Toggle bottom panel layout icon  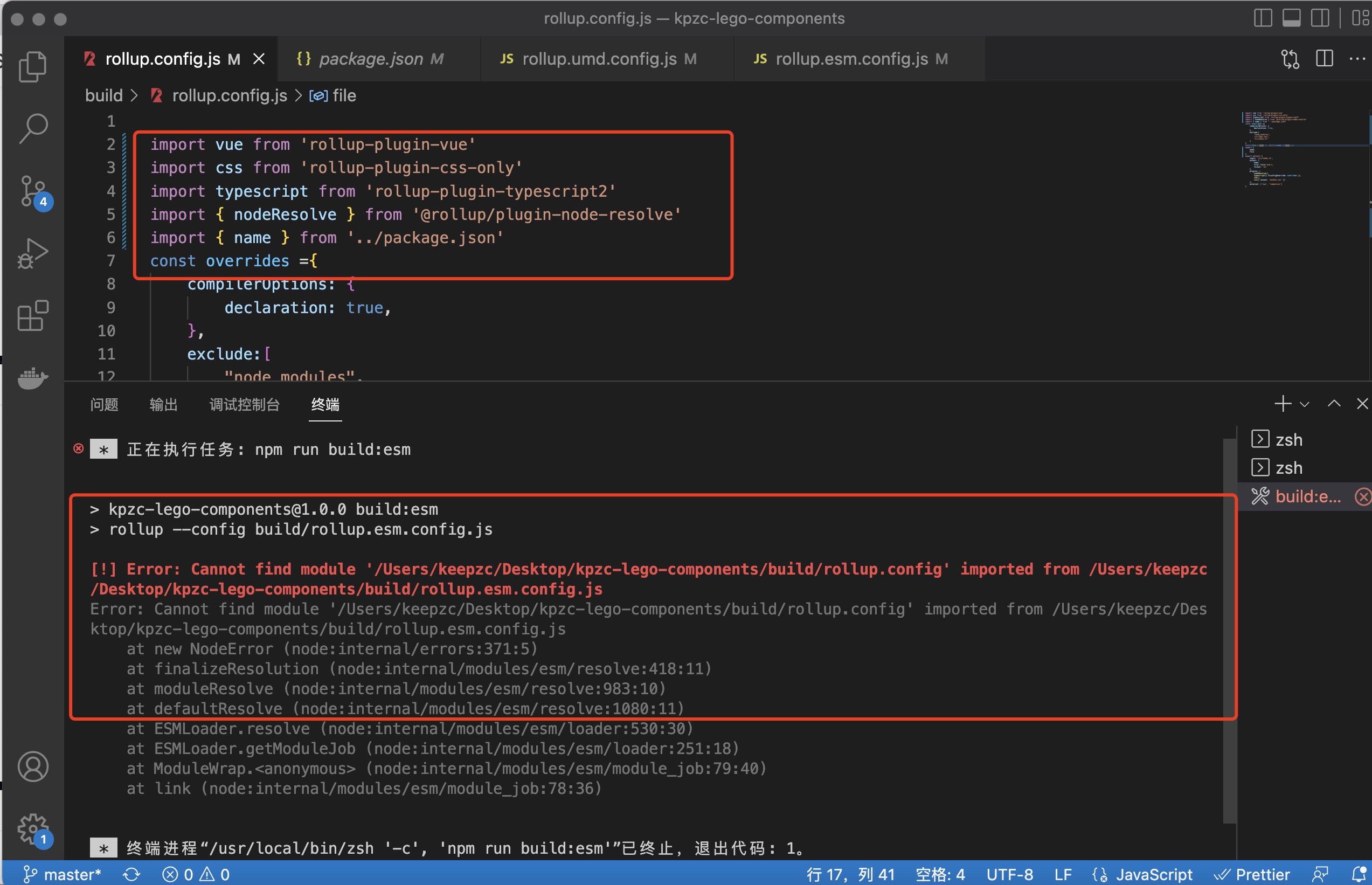tap(1291, 18)
